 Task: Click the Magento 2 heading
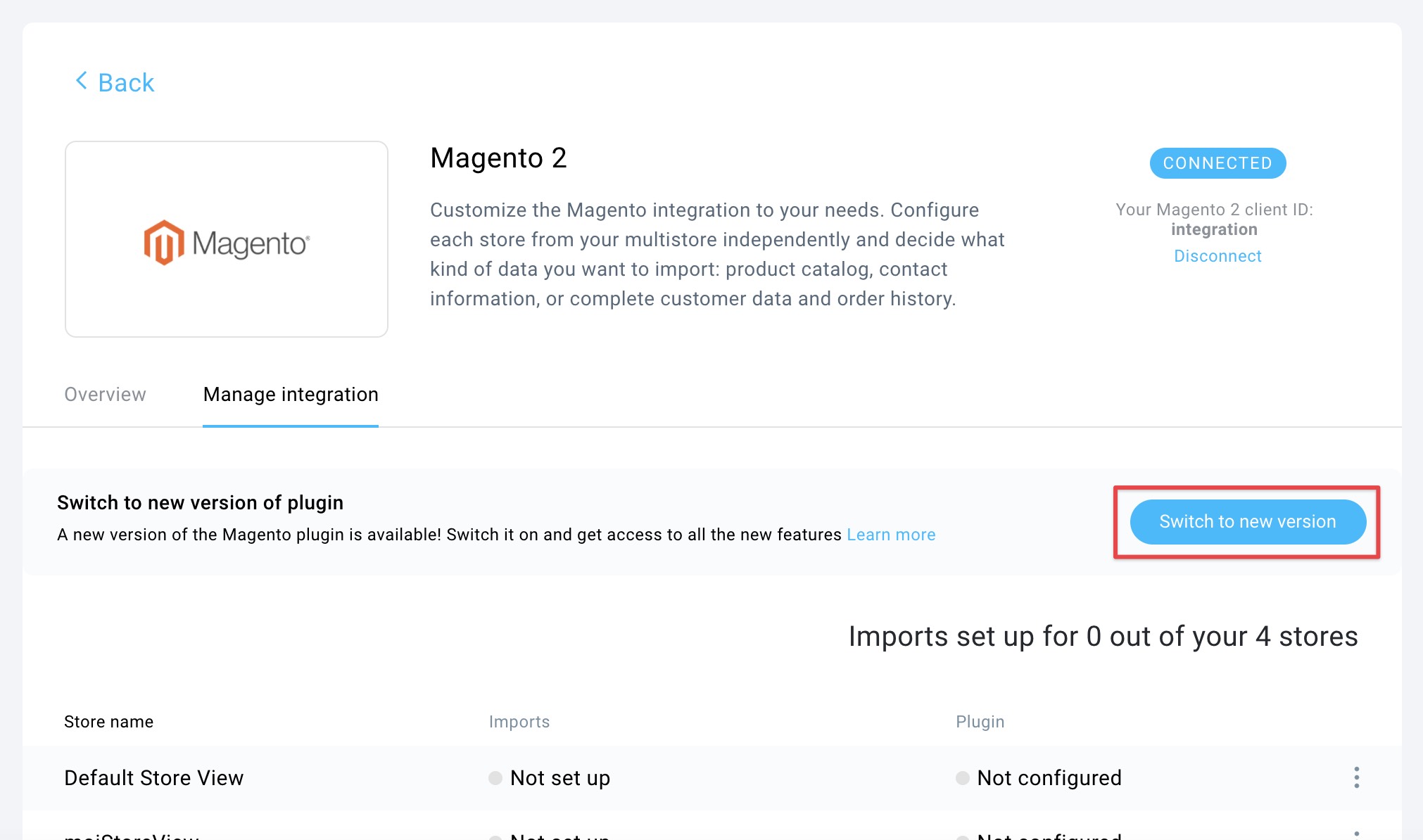pos(498,158)
